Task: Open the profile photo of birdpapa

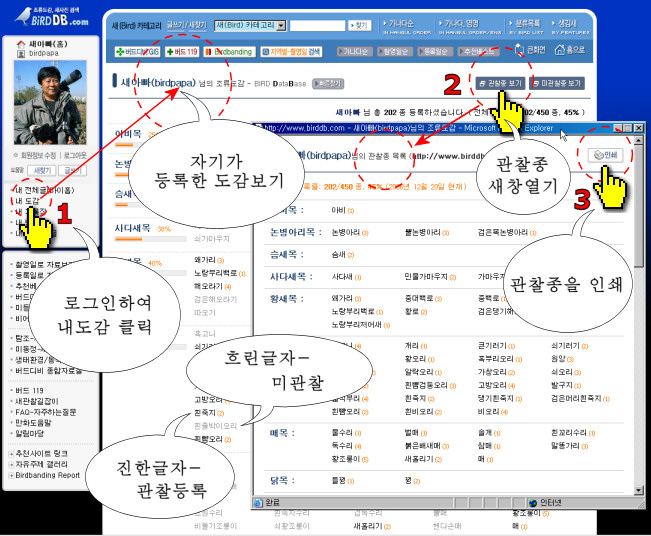Action: [50, 102]
